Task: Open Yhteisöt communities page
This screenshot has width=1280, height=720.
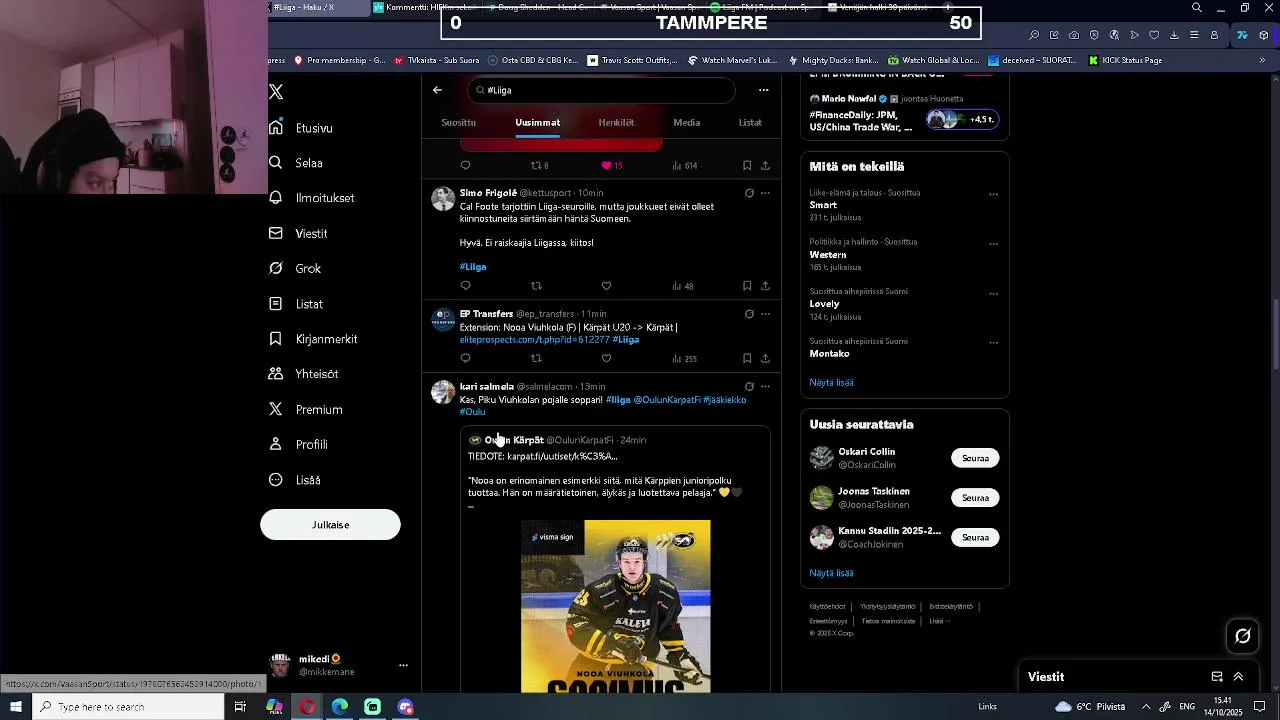Action: pos(303,374)
